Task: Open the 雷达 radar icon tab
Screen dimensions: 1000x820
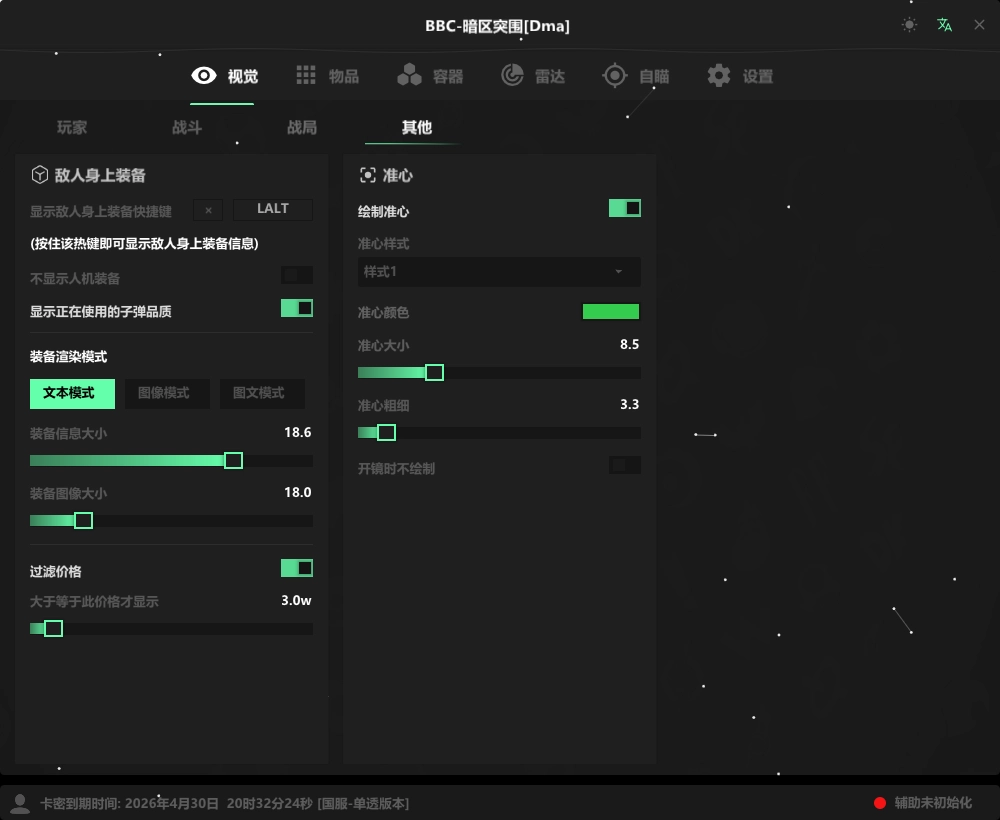Action: tap(513, 76)
